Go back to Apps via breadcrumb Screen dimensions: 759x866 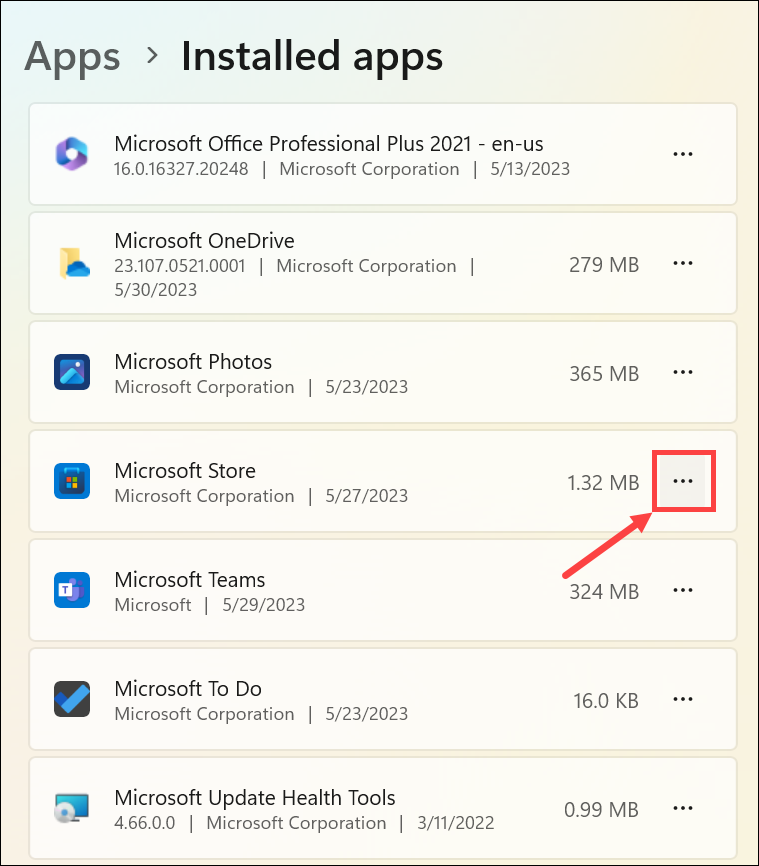pyautogui.click(x=72, y=56)
